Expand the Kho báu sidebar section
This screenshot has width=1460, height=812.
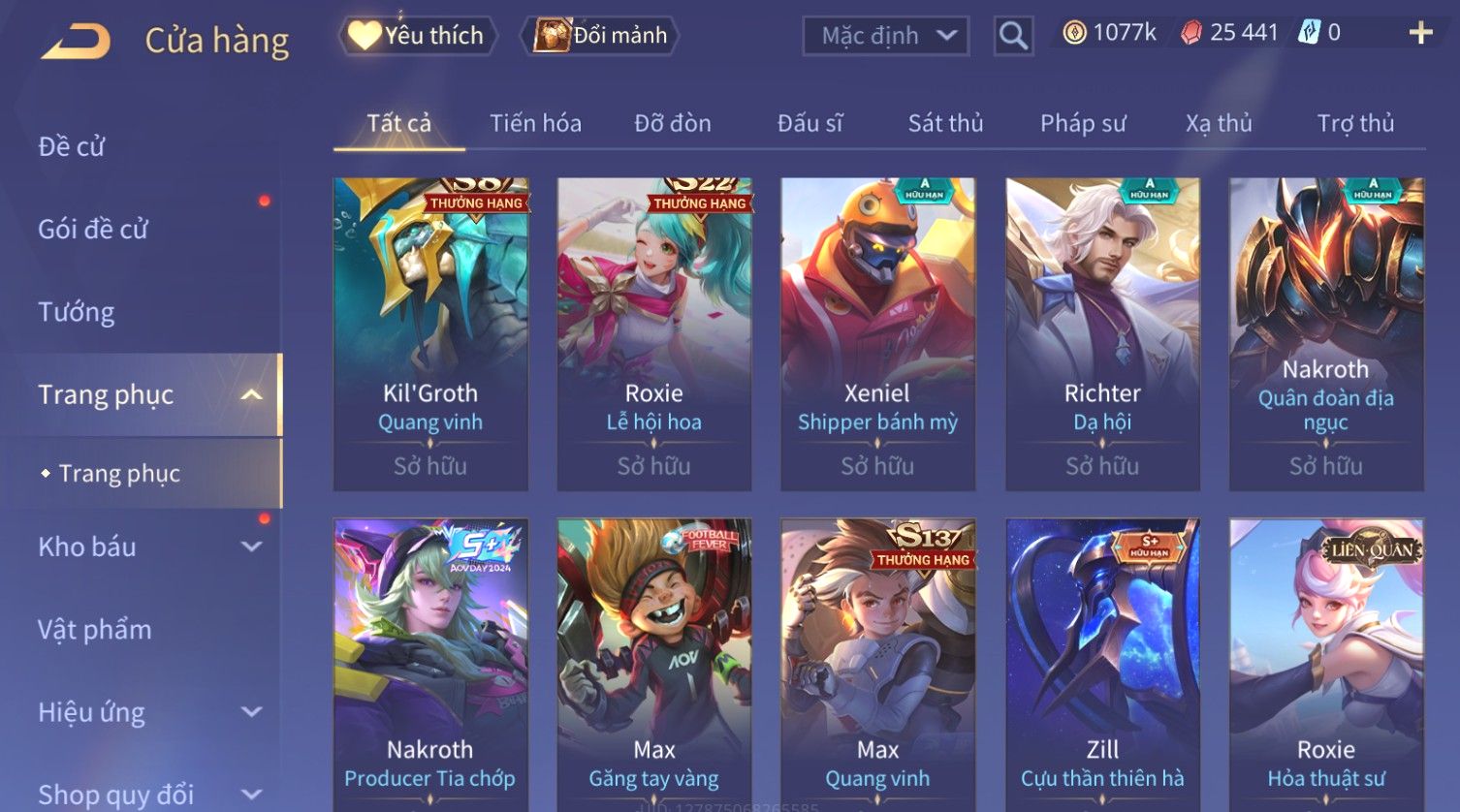coord(251,547)
